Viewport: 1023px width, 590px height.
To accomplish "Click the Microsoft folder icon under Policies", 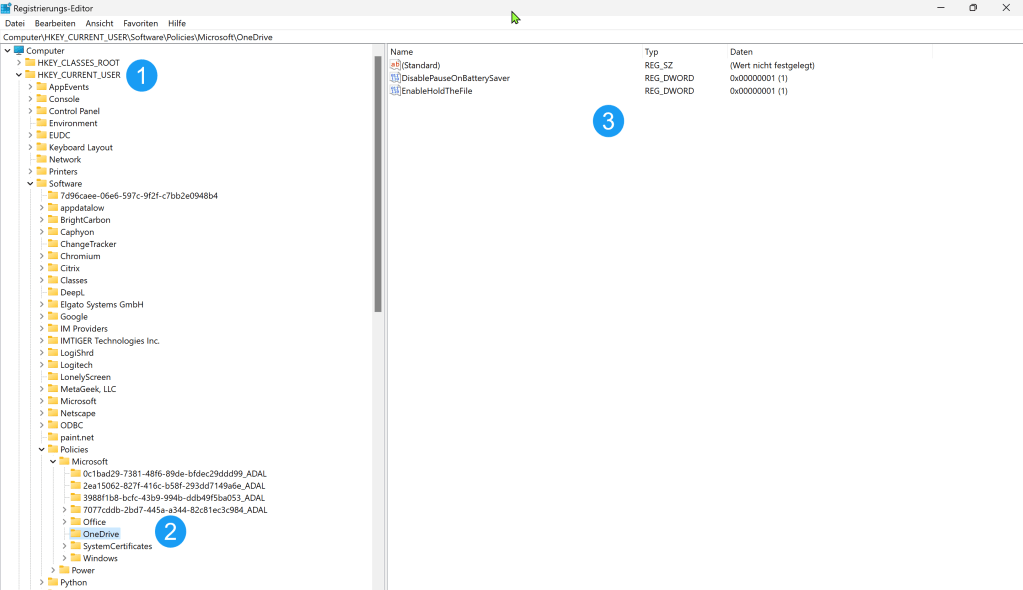I will click(63, 461).
